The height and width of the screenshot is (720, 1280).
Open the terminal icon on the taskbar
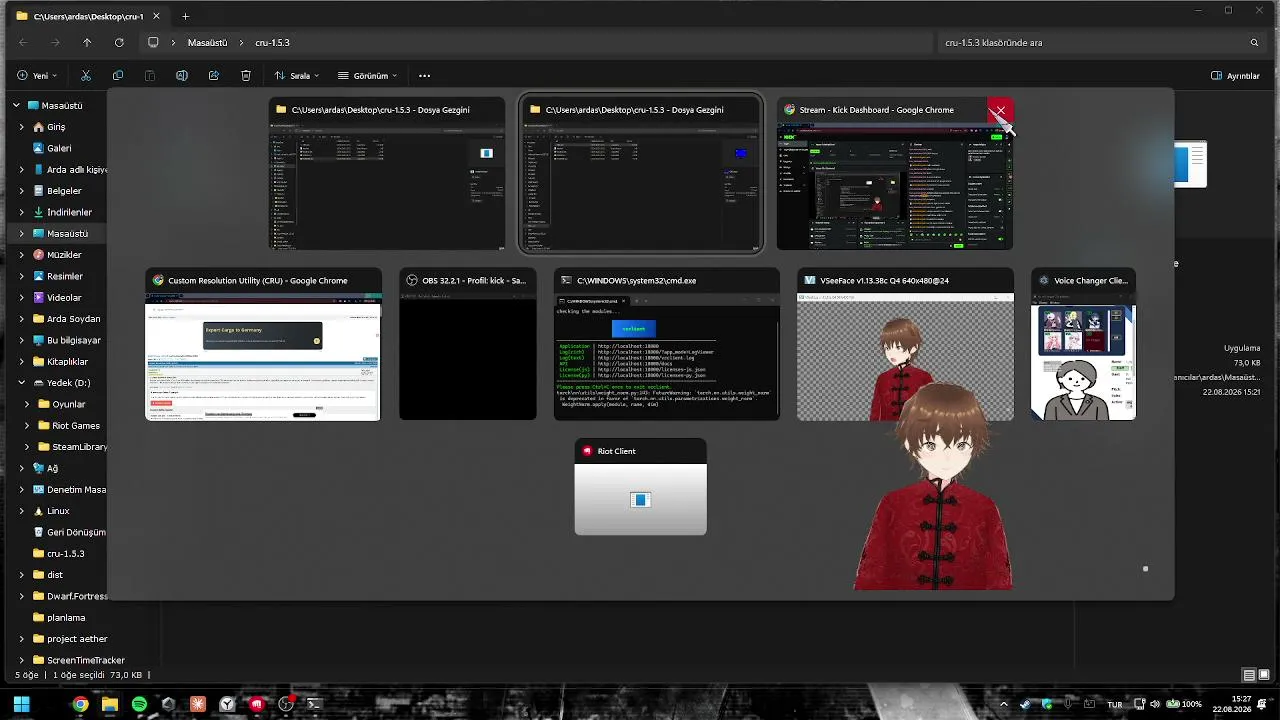click(x=315, y=704)
